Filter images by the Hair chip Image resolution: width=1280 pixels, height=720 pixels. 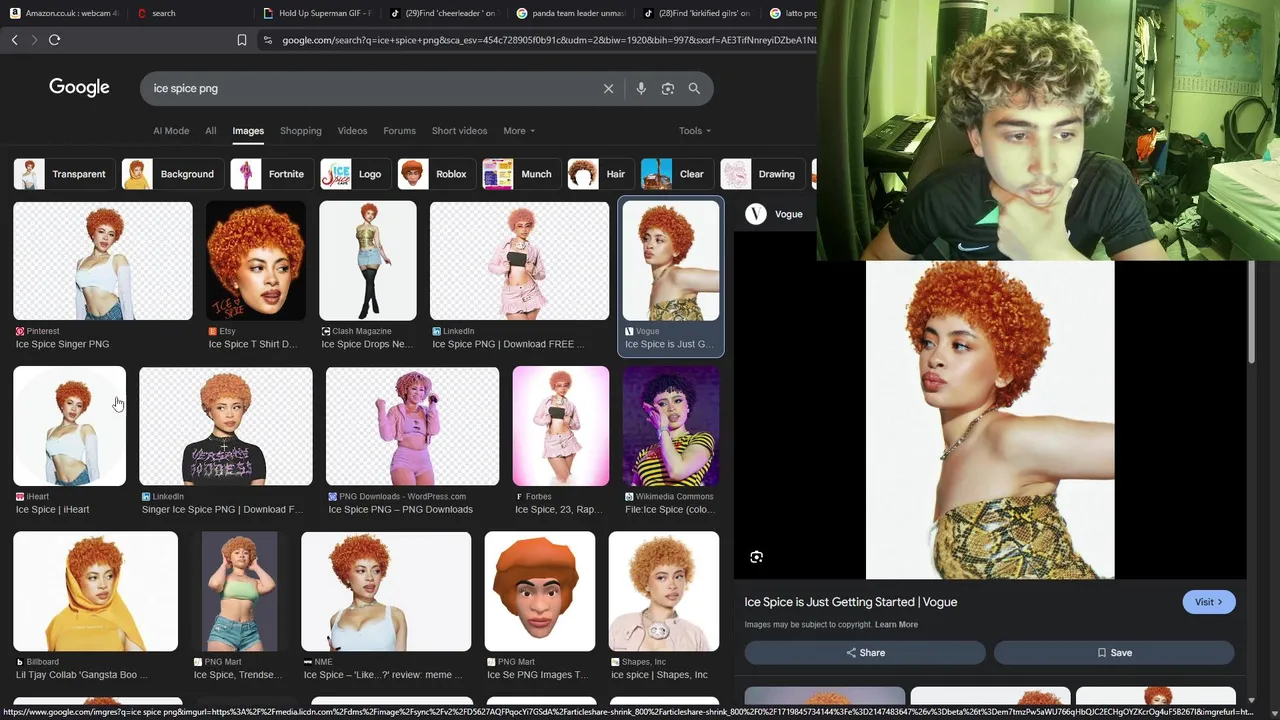point(599,174)
